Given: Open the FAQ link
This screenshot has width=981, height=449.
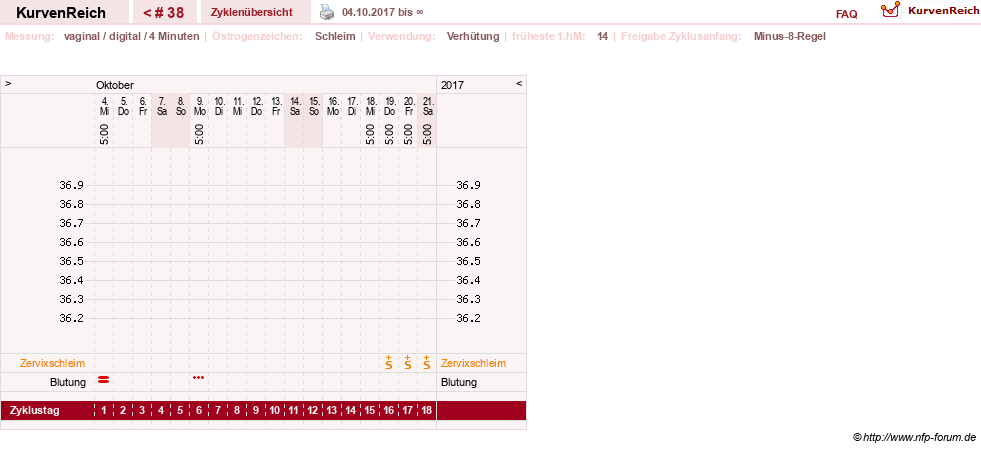Looking at the screenshot, I should pyautogui.click(x=846, y=14).
